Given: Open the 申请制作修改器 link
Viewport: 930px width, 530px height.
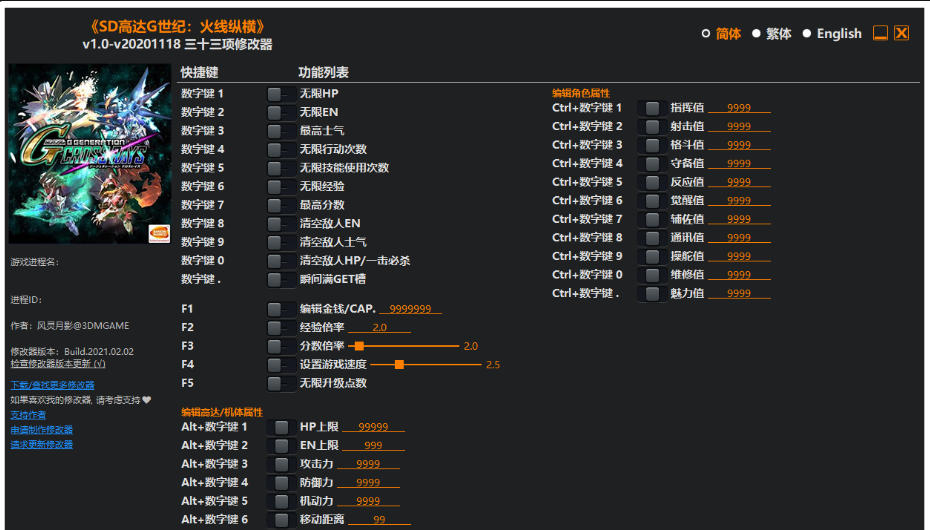Looking at the screenshot, I should click(42, 430).
